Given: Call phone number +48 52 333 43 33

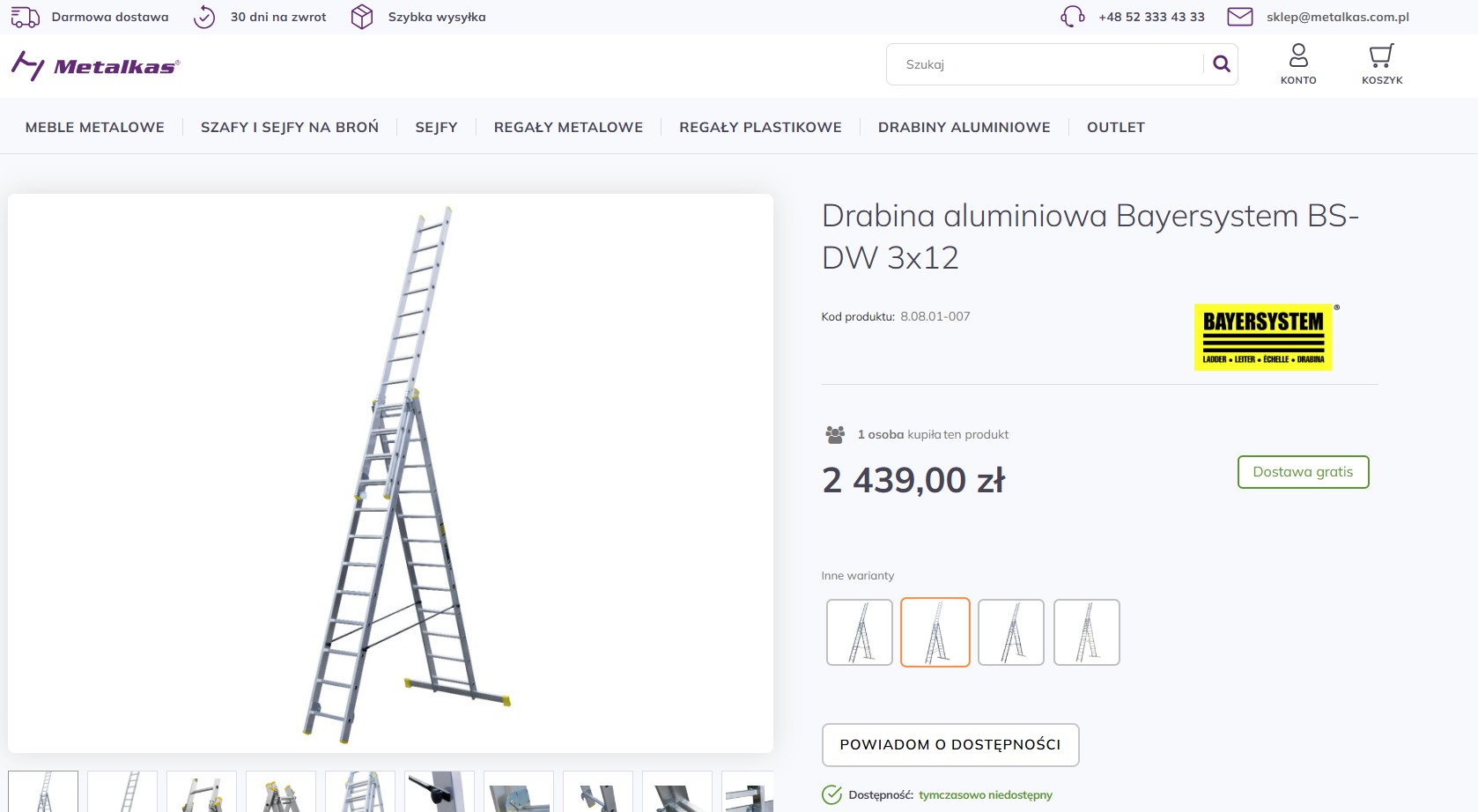Looking at the screenshot, I should click(1151, 17).
